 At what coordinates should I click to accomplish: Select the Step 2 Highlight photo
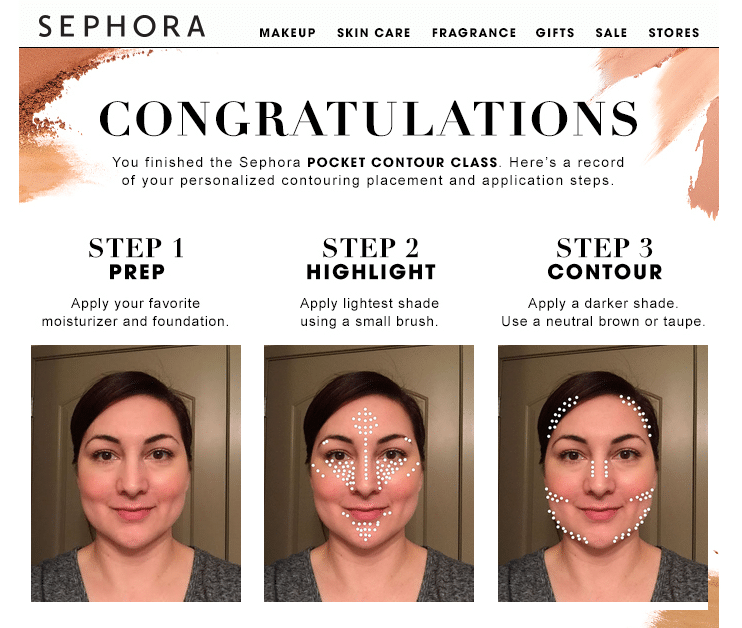coord(369,473)
